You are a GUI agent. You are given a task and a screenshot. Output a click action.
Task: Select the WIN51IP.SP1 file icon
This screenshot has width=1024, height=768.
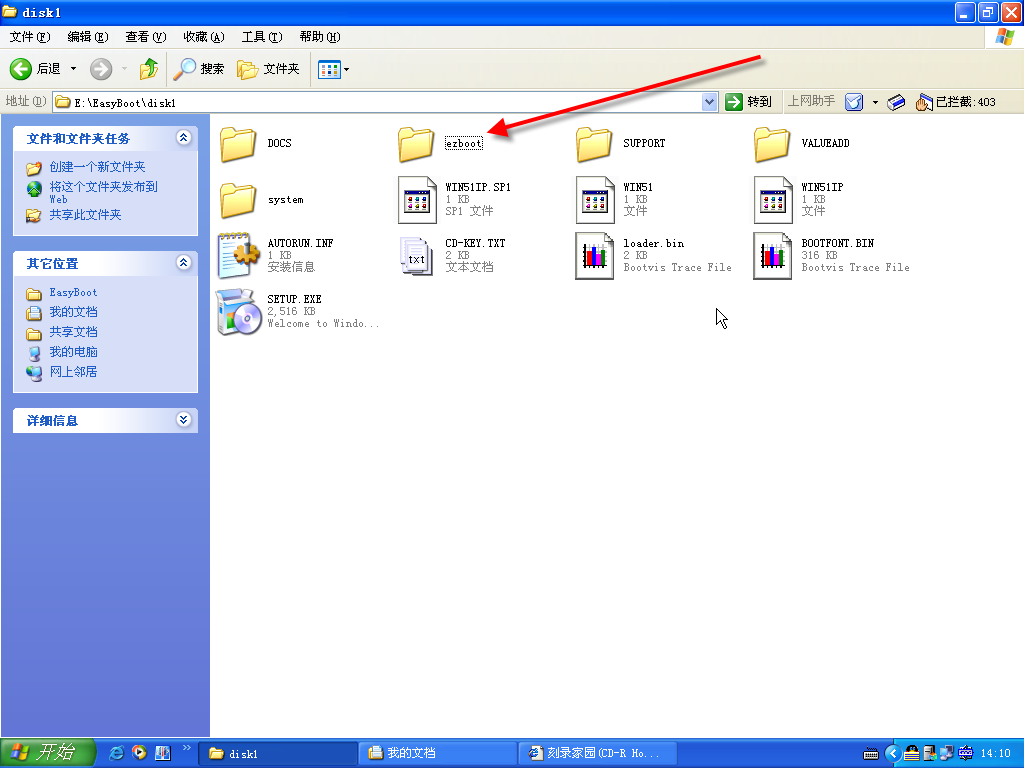click(417, 200)
